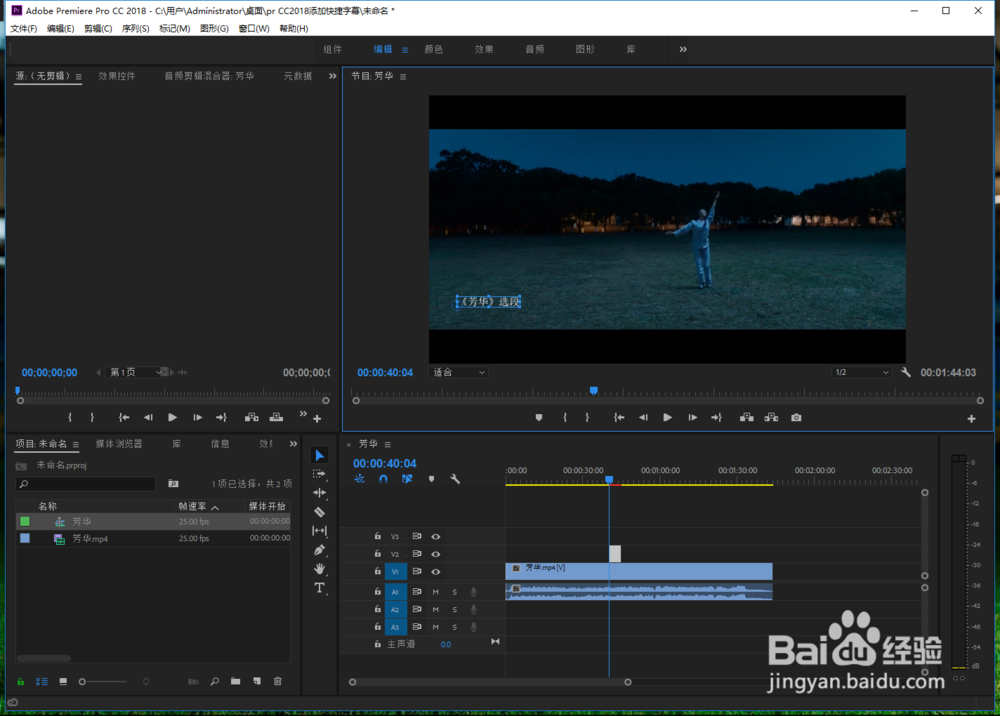Add marker in program monitor
The image size is (1000, 716).
click(539, 418)
